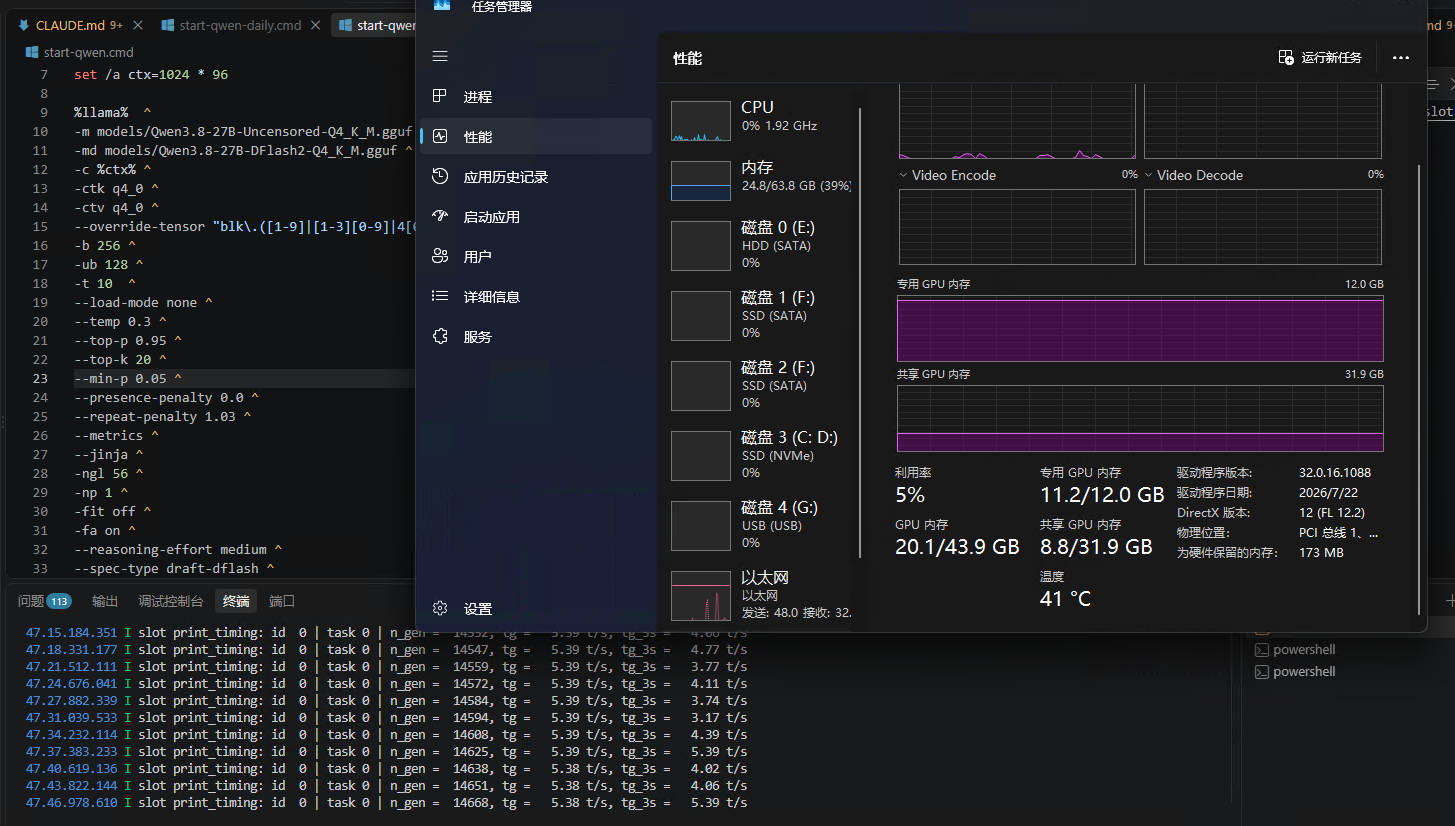Close the start-qwen-daily.cmd tab

[316, 25]
